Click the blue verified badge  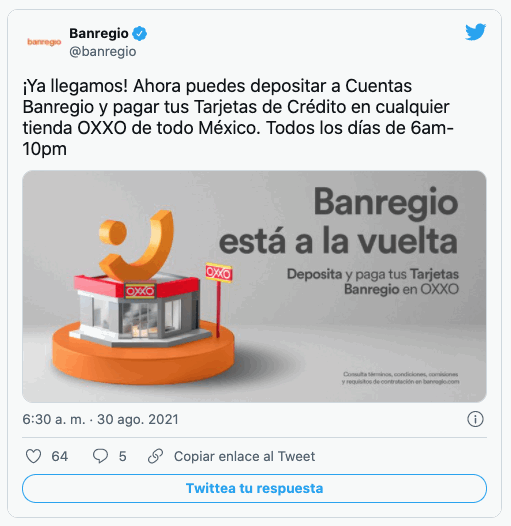point(140,34)
